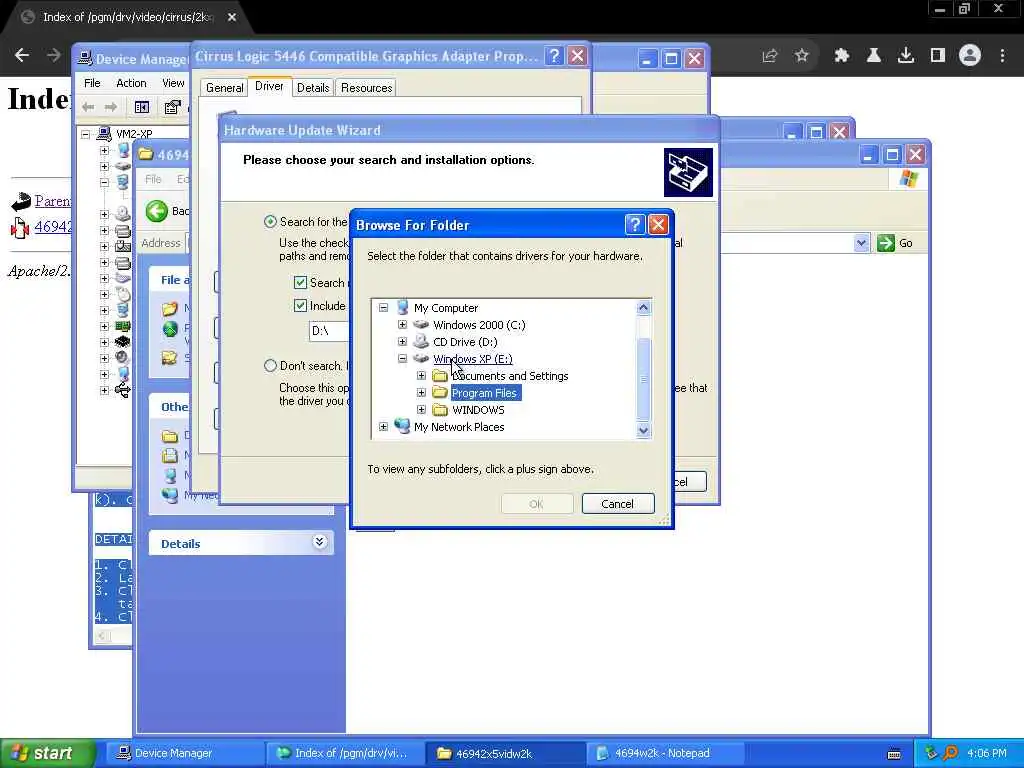The height and width of the screenshot is (768, 1024).
Task: Expand the Details panel chevron in Explorer
Action: pos(319,542)
